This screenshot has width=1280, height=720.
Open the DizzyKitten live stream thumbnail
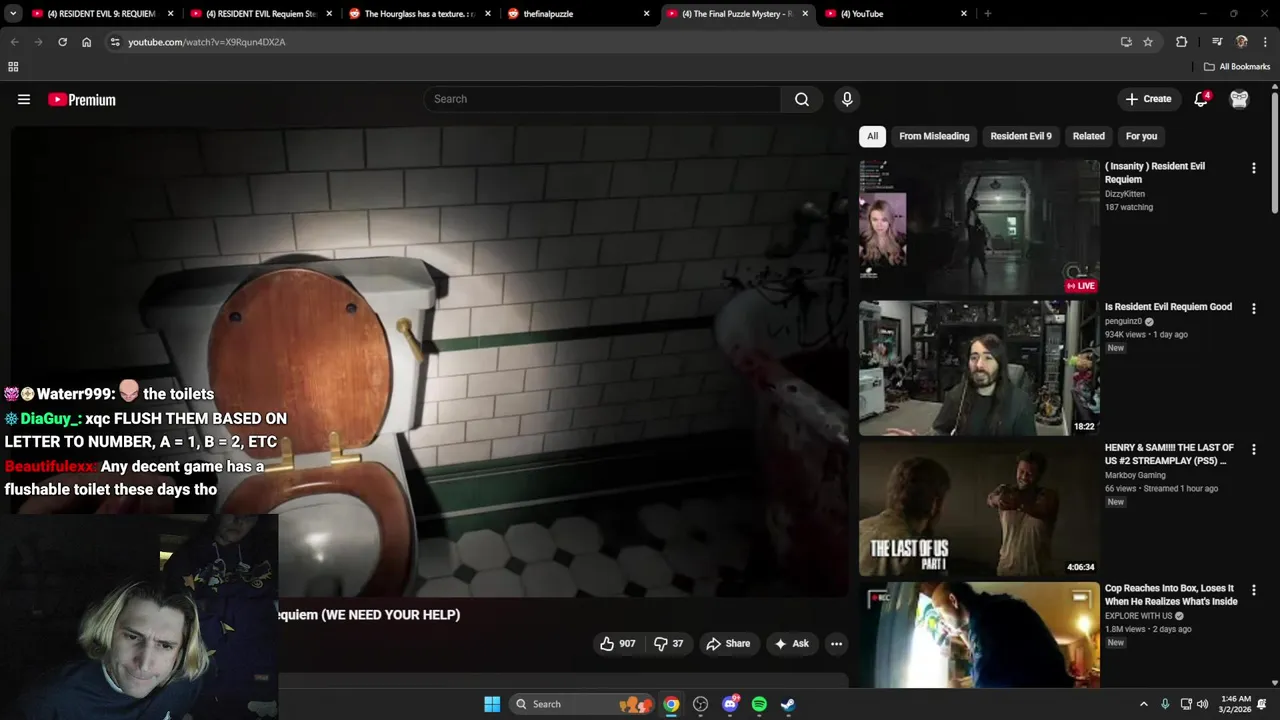[979, 227]
